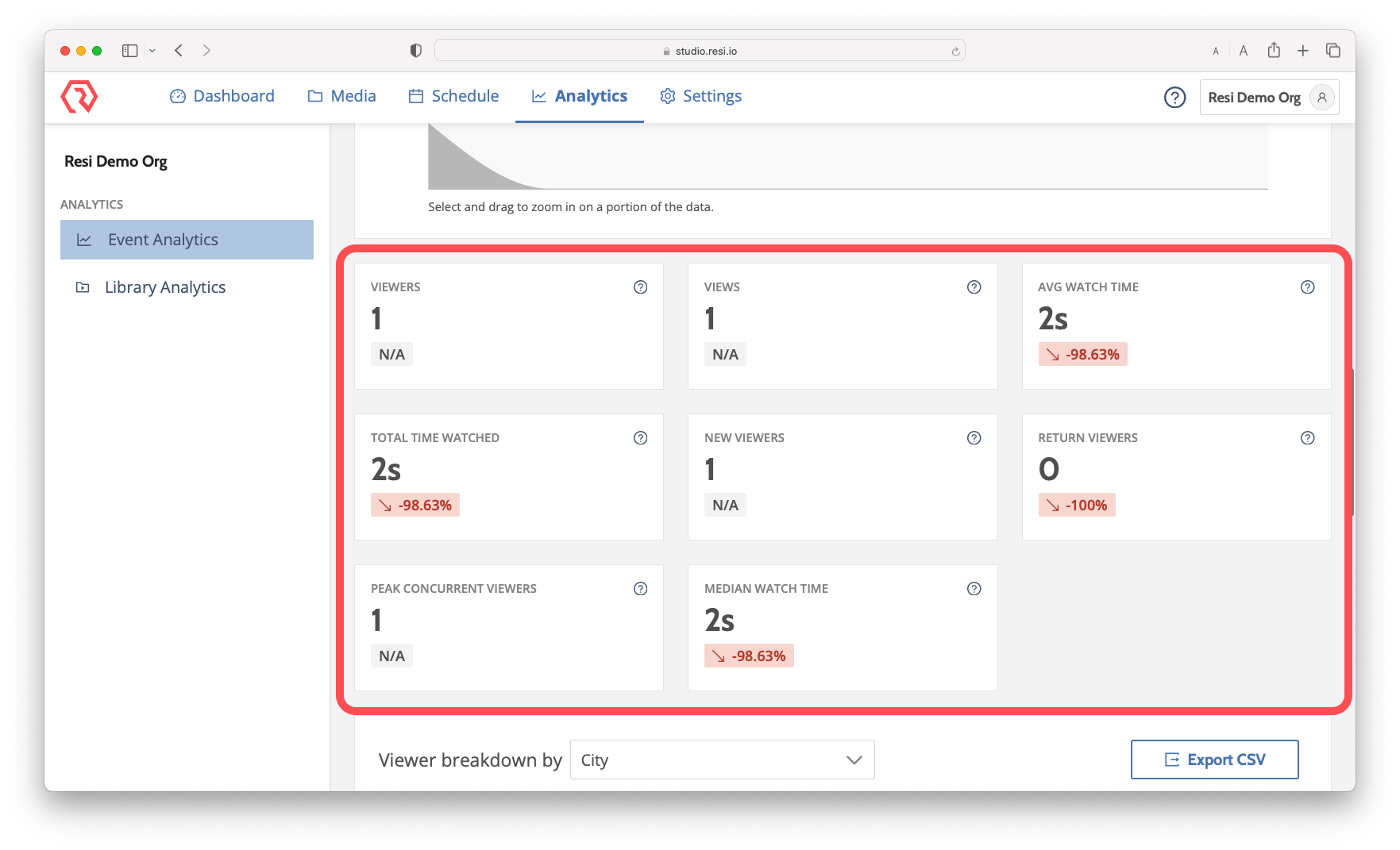
Task: Click the Resi logo icon
Action: (x=79, y=97)
